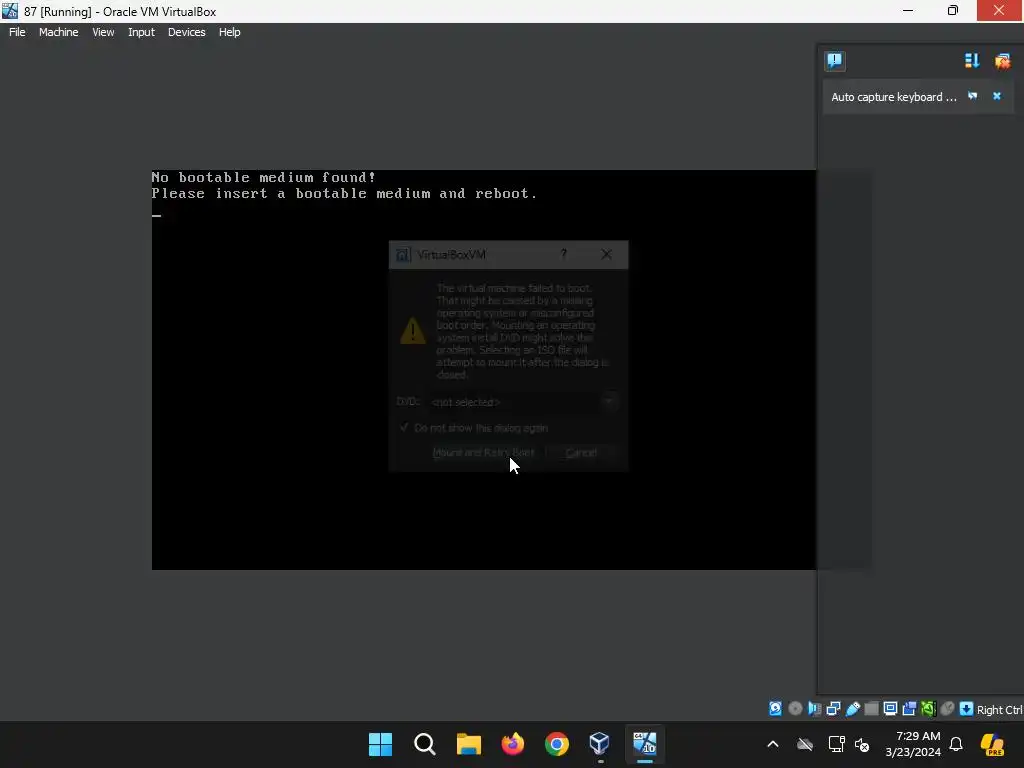
Task: Click the Right Ctrl host key label
Action: 999,710
